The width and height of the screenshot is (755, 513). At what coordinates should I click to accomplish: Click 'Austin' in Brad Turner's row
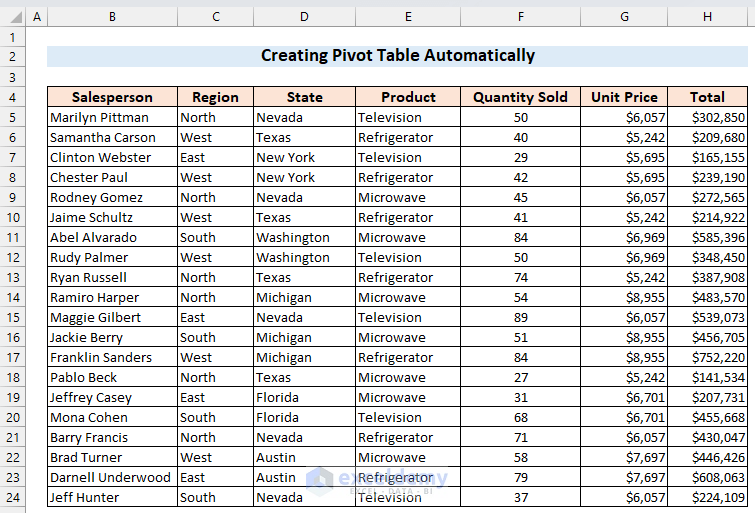tap(304, 457)
